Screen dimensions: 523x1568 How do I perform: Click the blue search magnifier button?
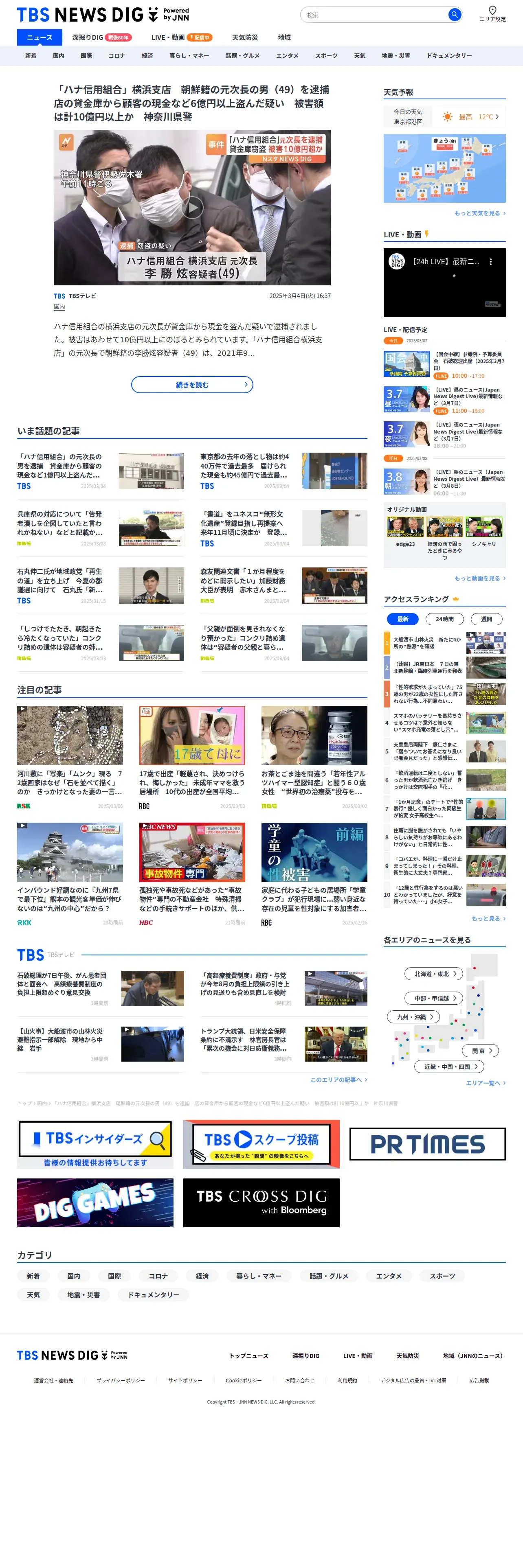(454, 15)
